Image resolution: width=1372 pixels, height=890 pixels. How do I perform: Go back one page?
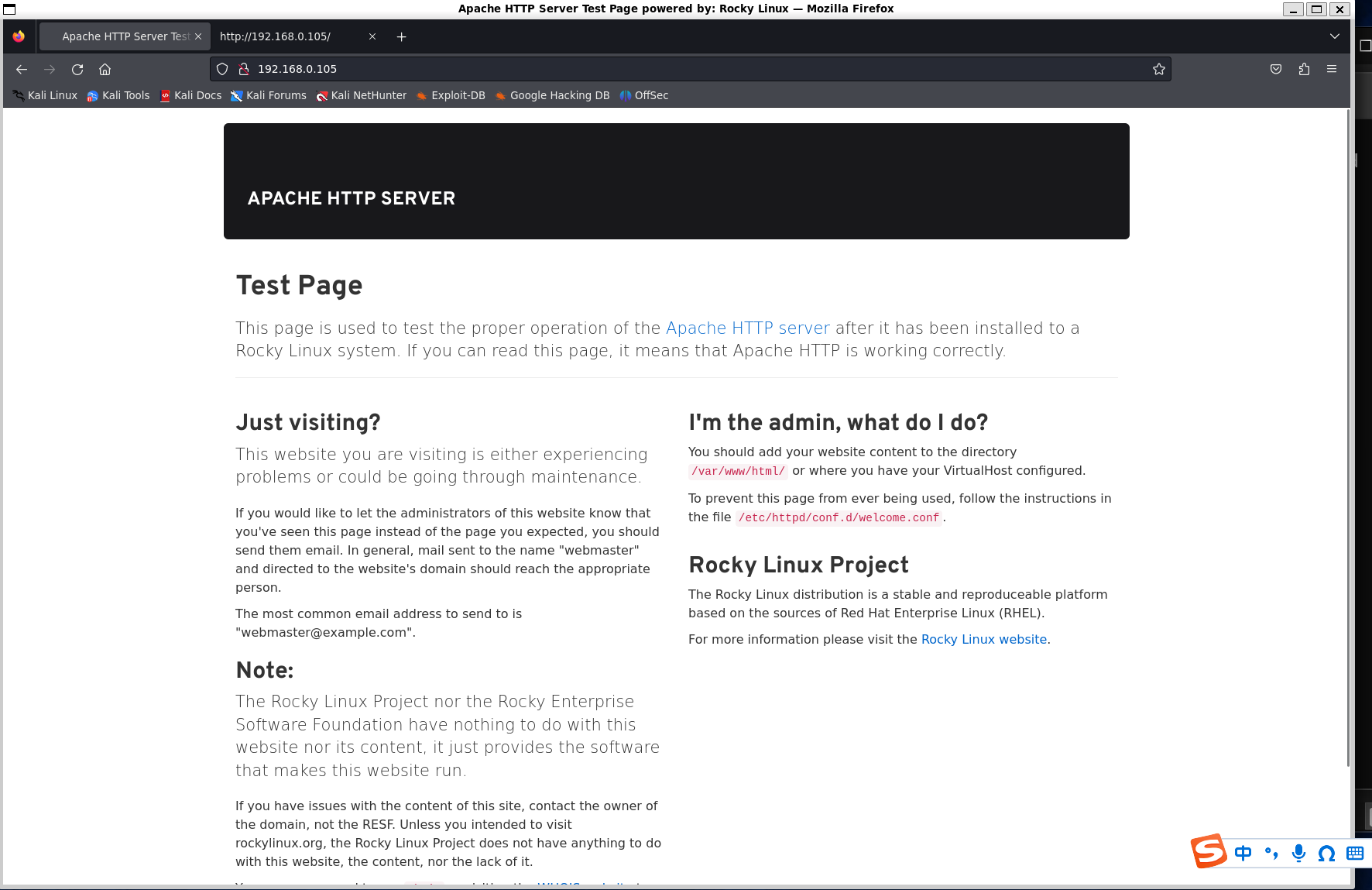coord(22,69)
